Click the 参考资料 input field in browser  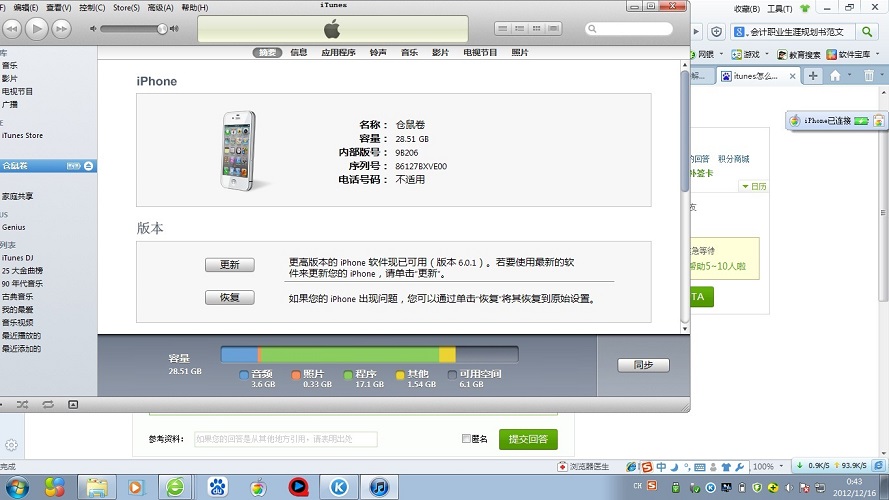coord(286,439)
